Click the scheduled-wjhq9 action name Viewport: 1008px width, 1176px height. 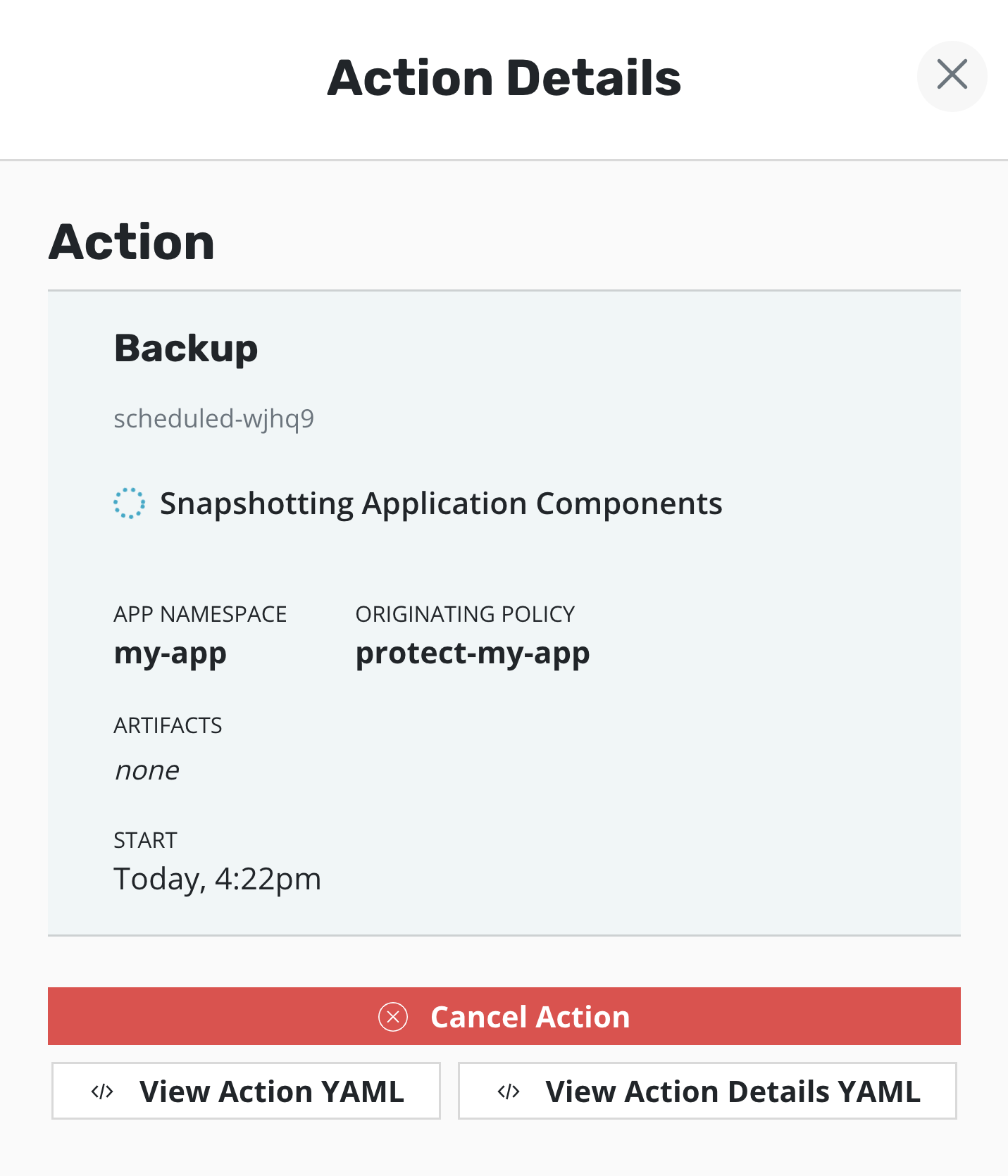coord(213,418)
